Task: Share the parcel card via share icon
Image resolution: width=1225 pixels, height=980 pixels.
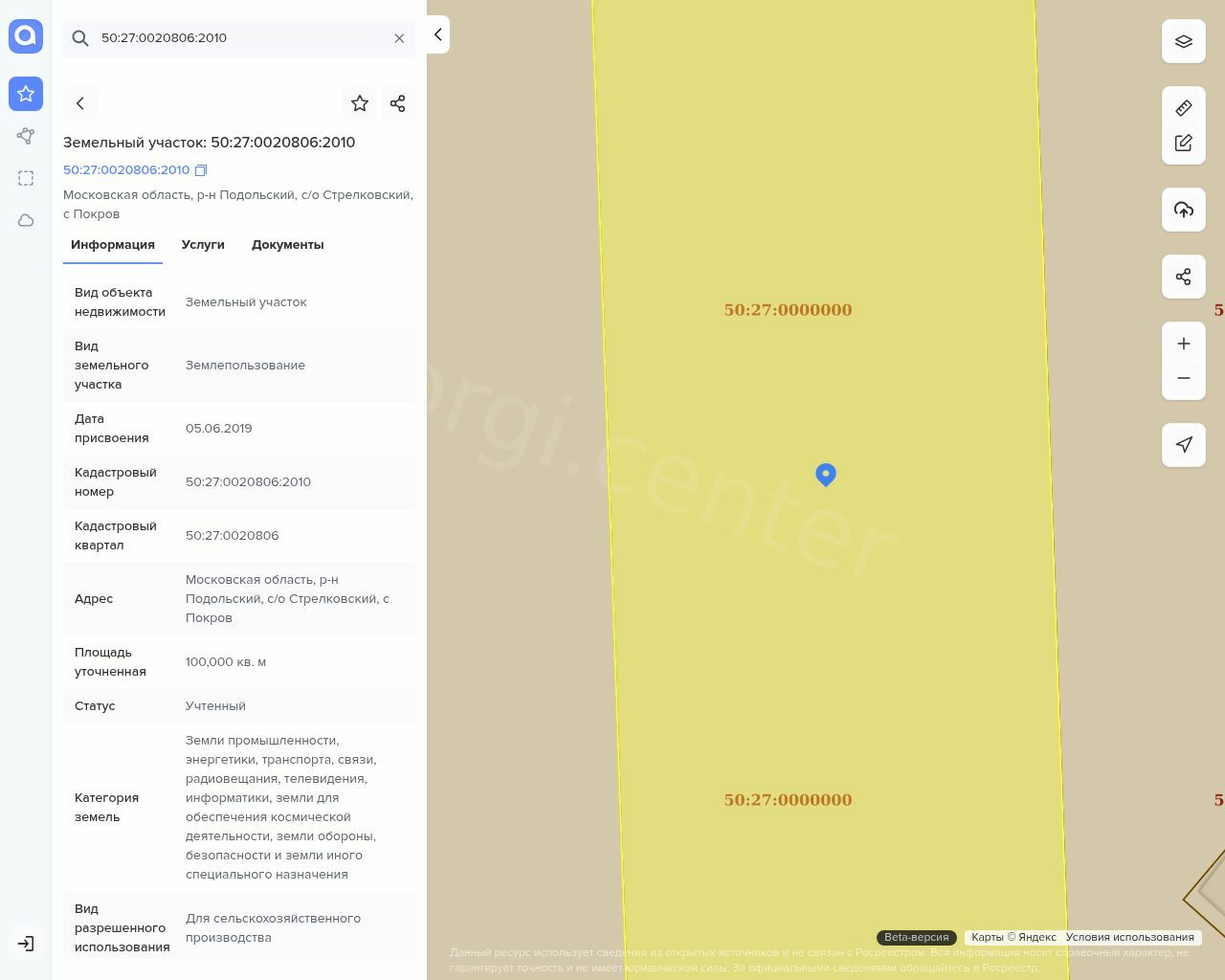Action: pos(398,103)
